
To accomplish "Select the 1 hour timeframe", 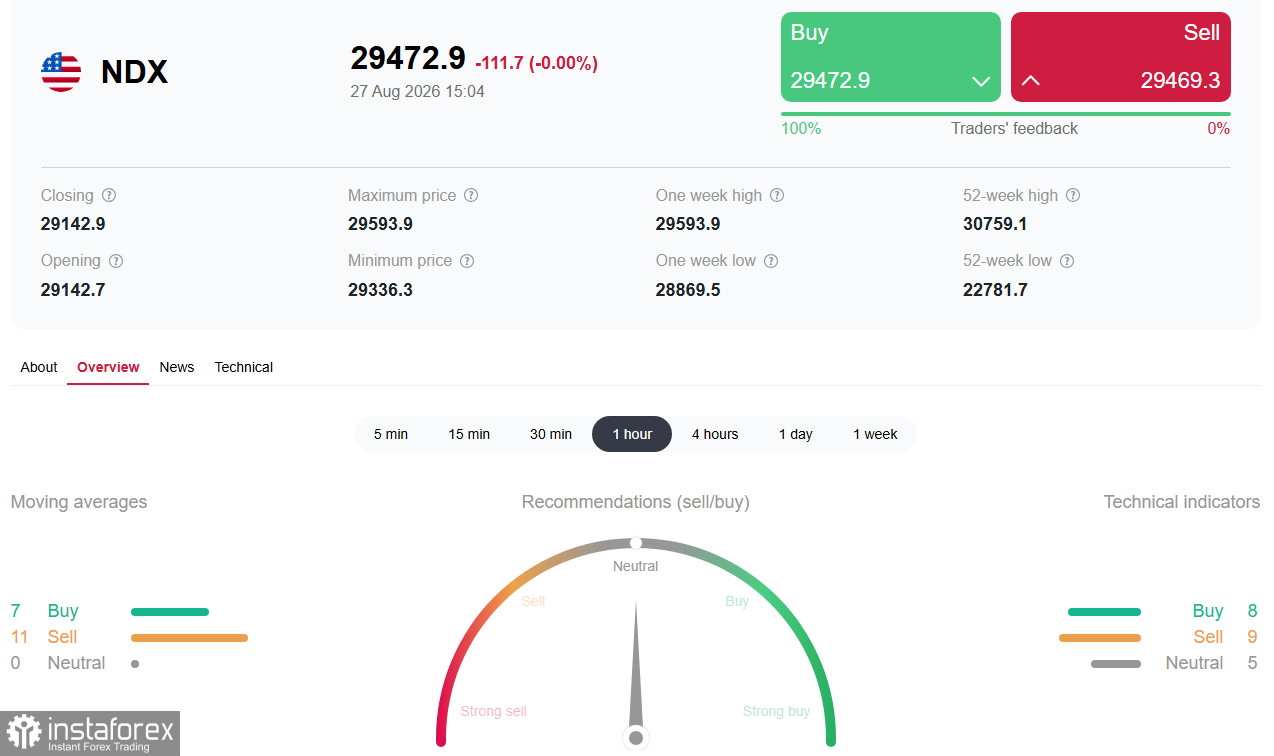I will (632, 434).
